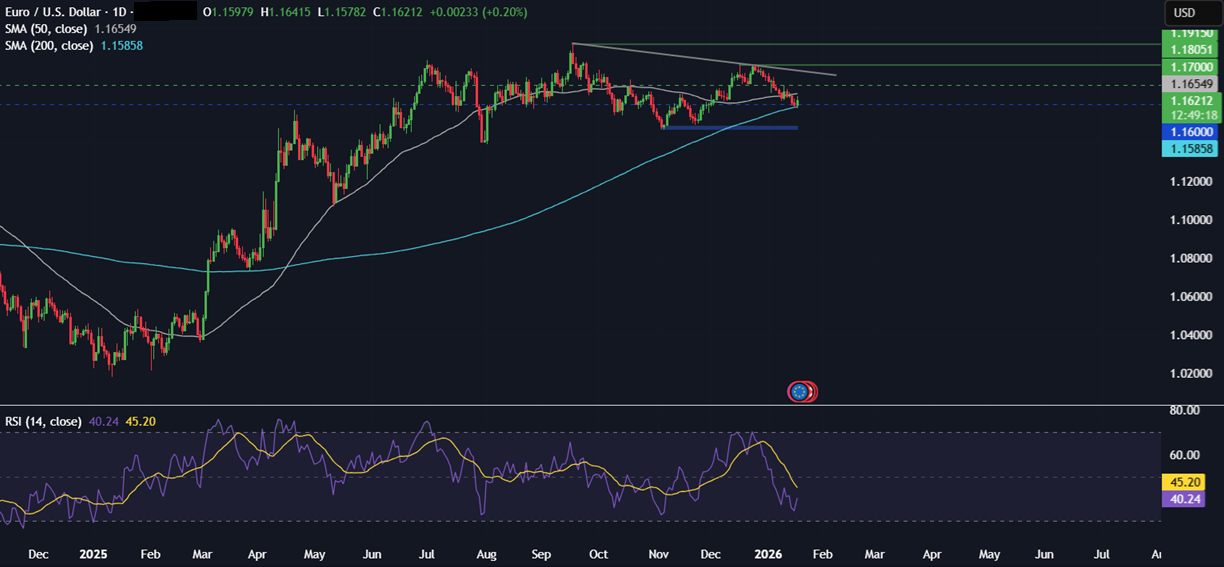Click the 2026 label on time axis

coord(768,553)
